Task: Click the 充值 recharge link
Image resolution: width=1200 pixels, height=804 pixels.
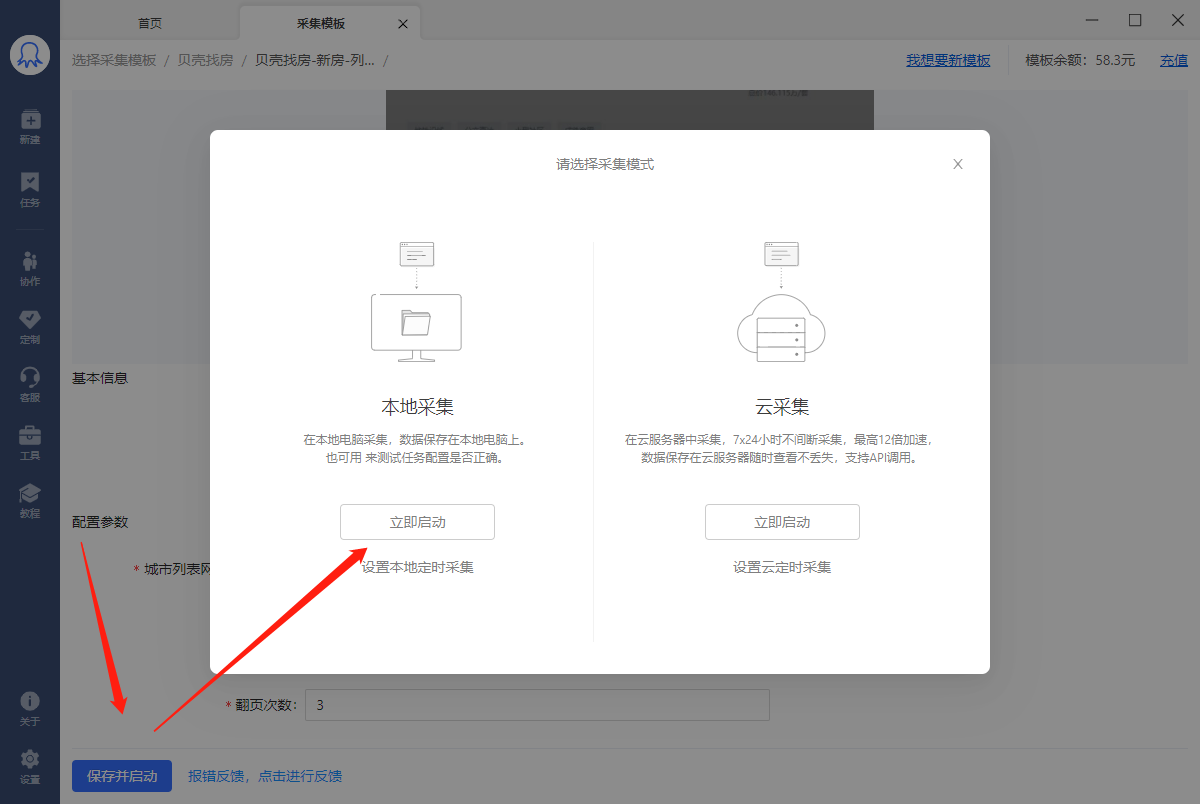Action: tap(1174, 60)
